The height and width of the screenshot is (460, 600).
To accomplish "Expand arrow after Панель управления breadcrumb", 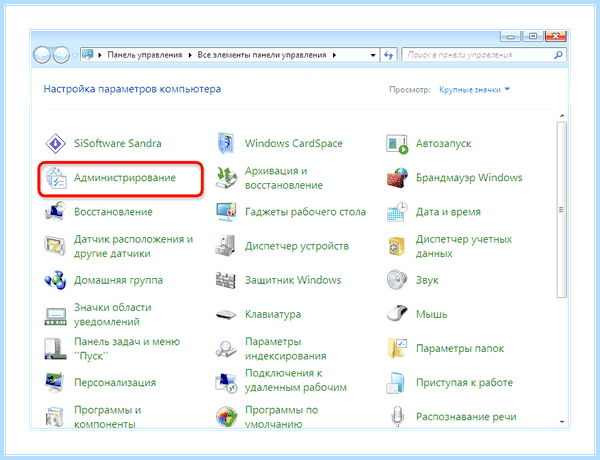I will (x=190, y=55).
